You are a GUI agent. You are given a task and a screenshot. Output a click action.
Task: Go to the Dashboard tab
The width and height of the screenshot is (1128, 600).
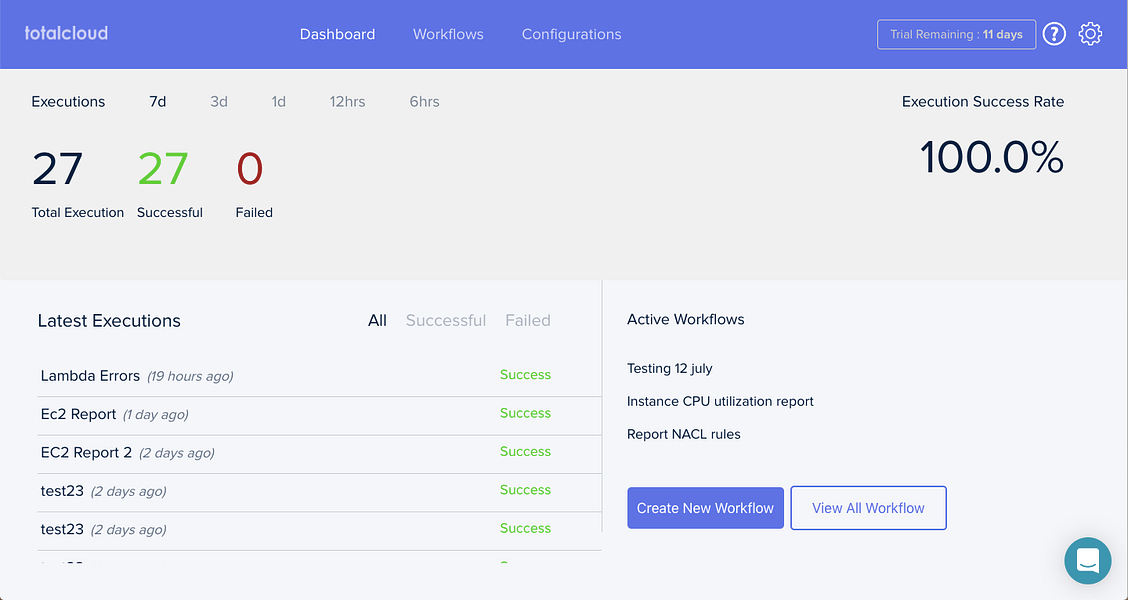coord(337,35)
